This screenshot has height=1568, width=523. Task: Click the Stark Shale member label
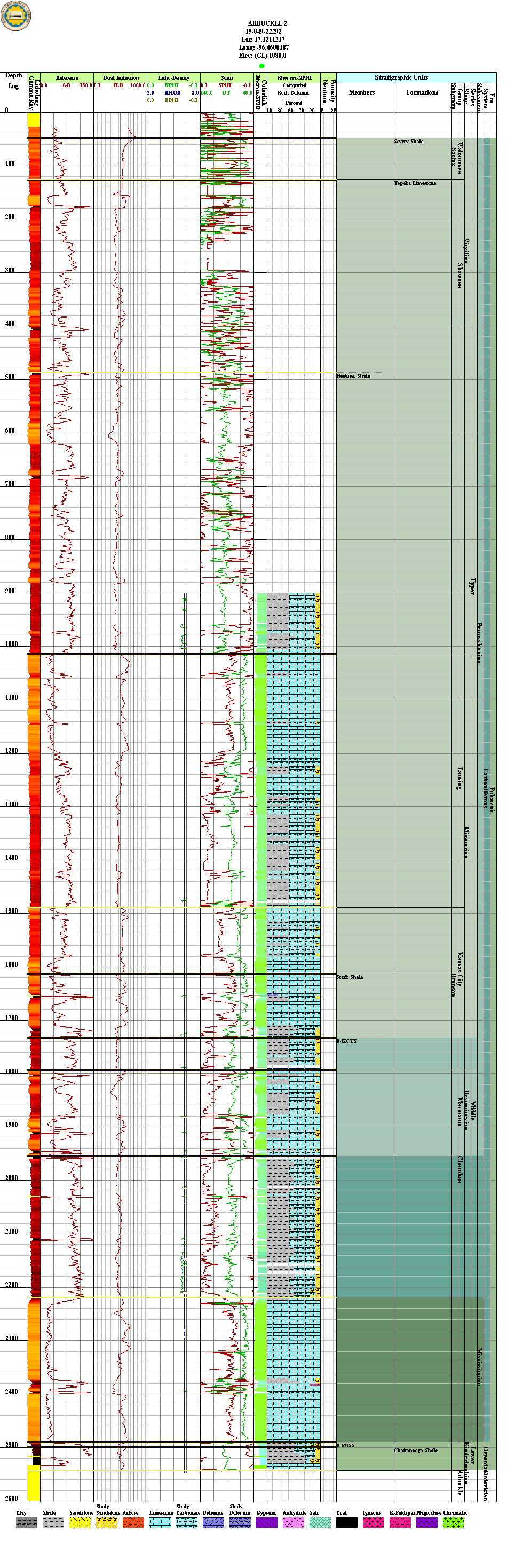point(350,977)
